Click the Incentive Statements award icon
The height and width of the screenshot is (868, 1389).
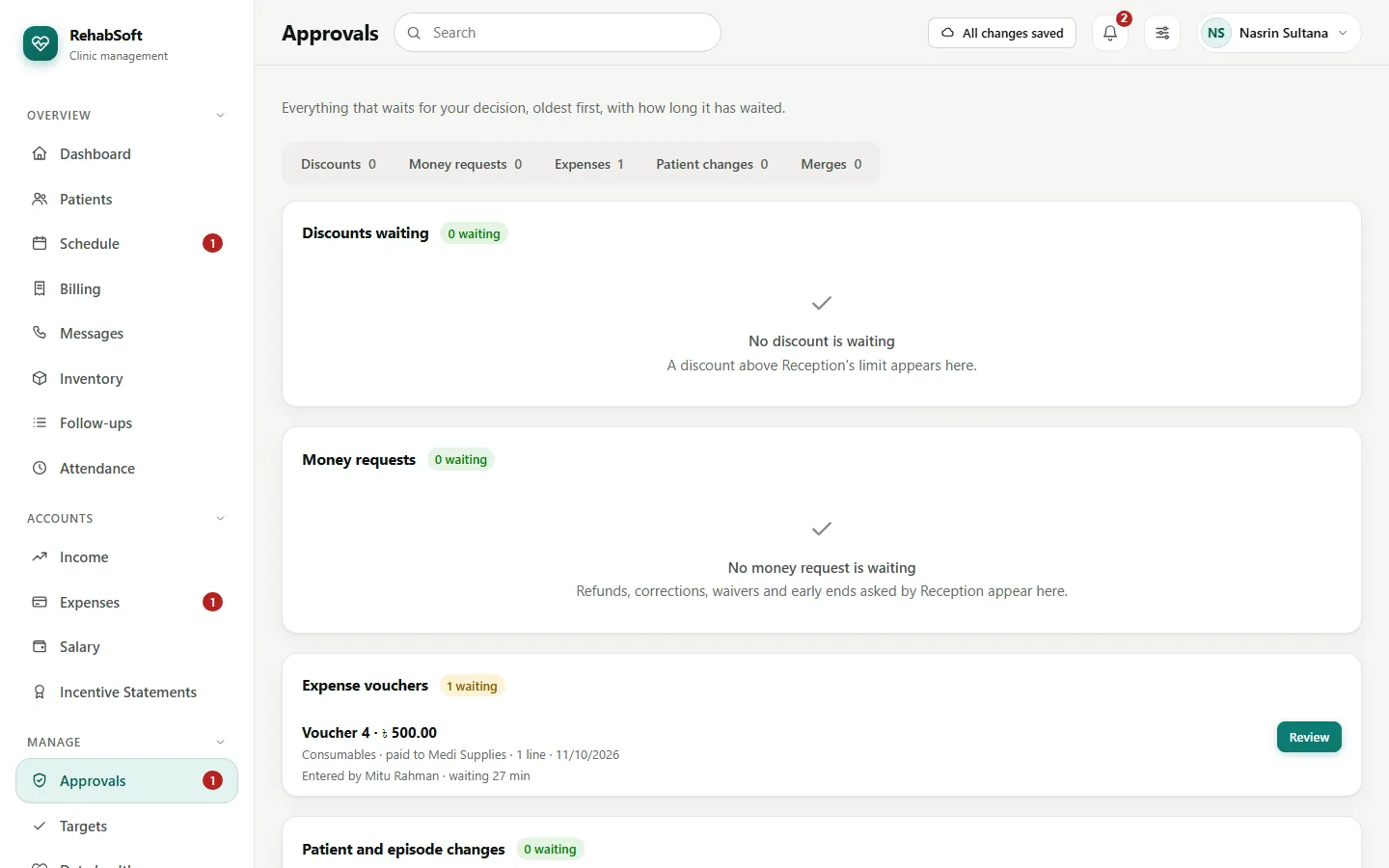pyautogui.click(x=40, y=692)
